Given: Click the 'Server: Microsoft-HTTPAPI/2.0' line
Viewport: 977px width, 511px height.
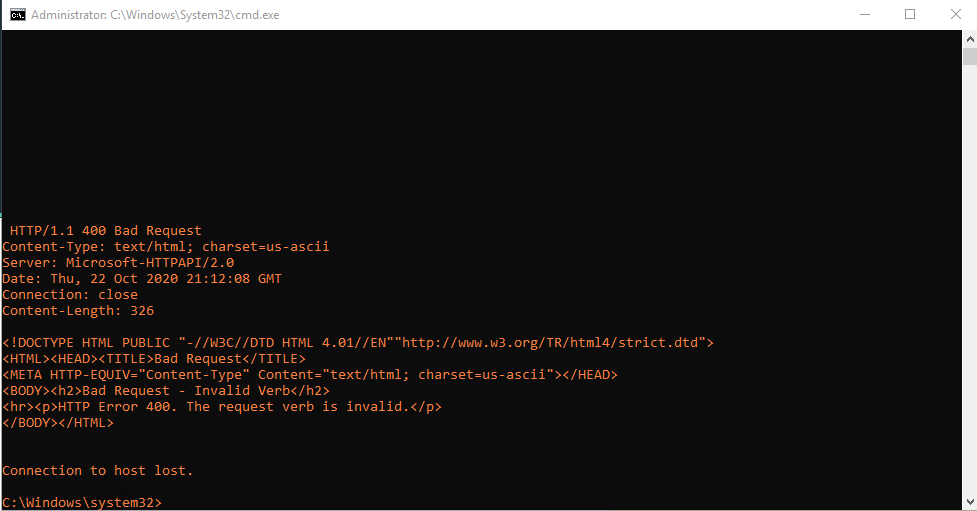Looking at the screenshot, I should click(x=118, y=262).
